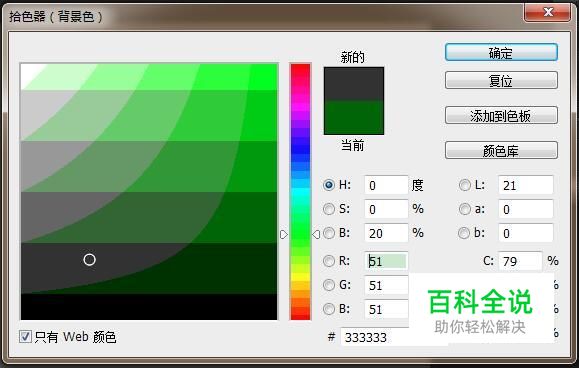
Task: Click the H degrees input field
Action: [386, 185]
